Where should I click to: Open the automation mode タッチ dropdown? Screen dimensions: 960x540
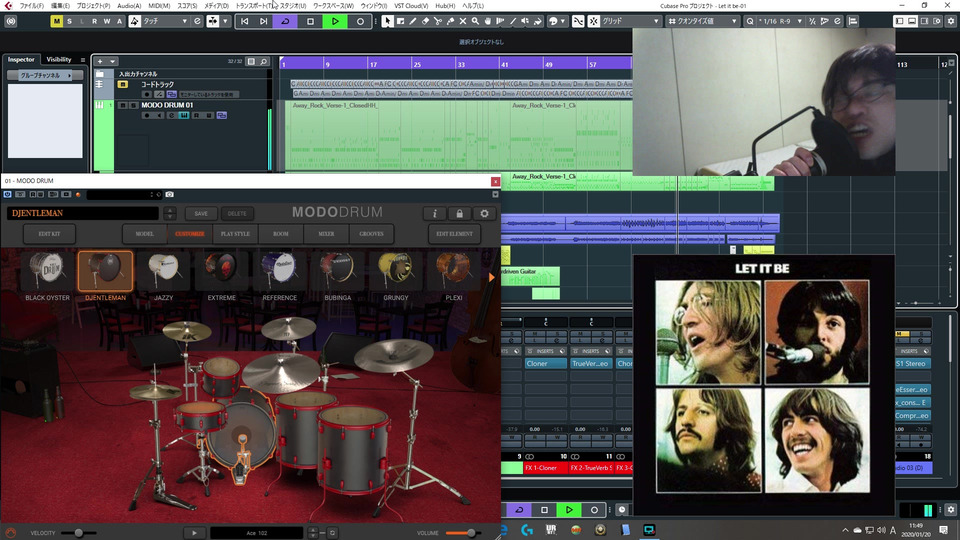click(x=165, y=21)
